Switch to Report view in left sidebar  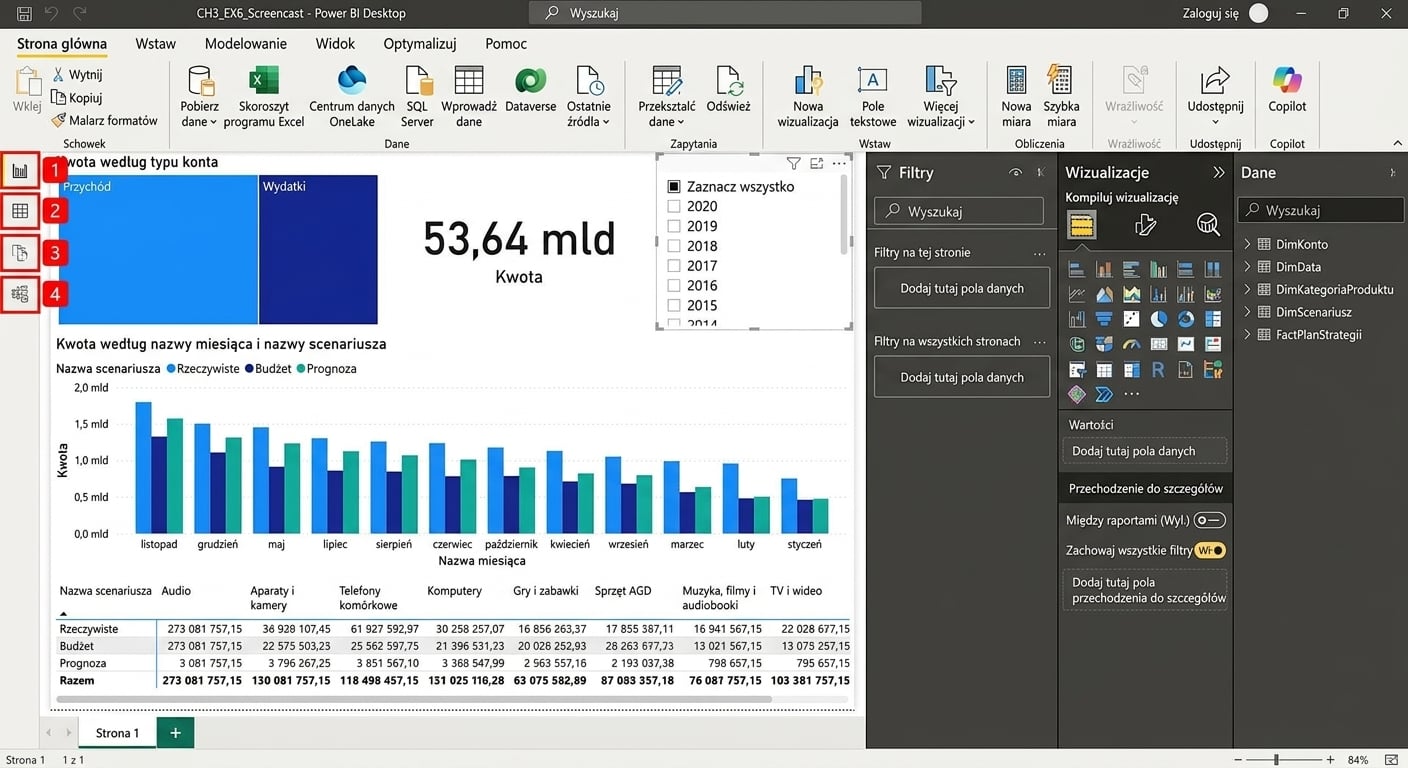[20, 171]
